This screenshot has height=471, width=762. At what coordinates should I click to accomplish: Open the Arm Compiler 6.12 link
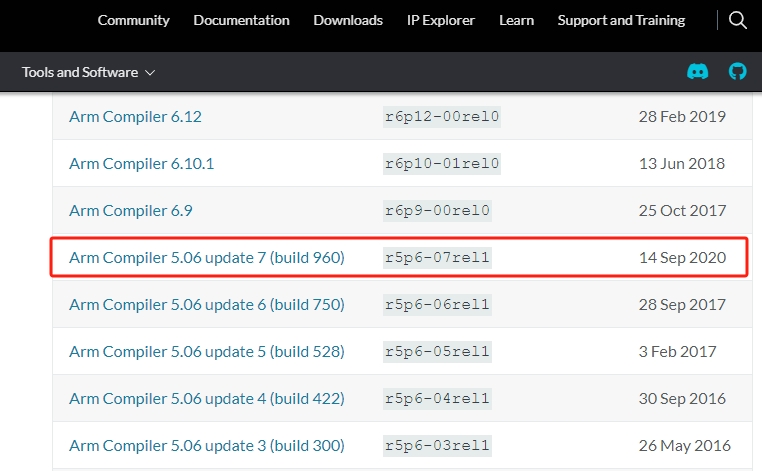pyautogui.click(x=135, y=116)
